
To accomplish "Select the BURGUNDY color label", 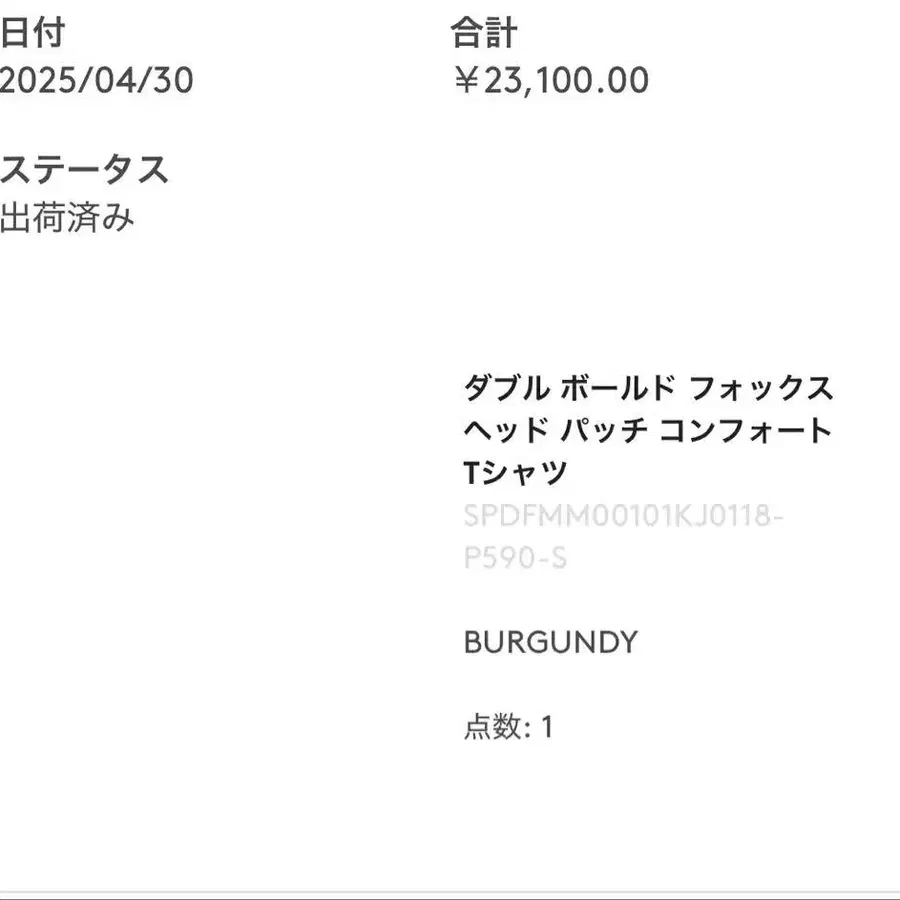I will click(551, 642).
